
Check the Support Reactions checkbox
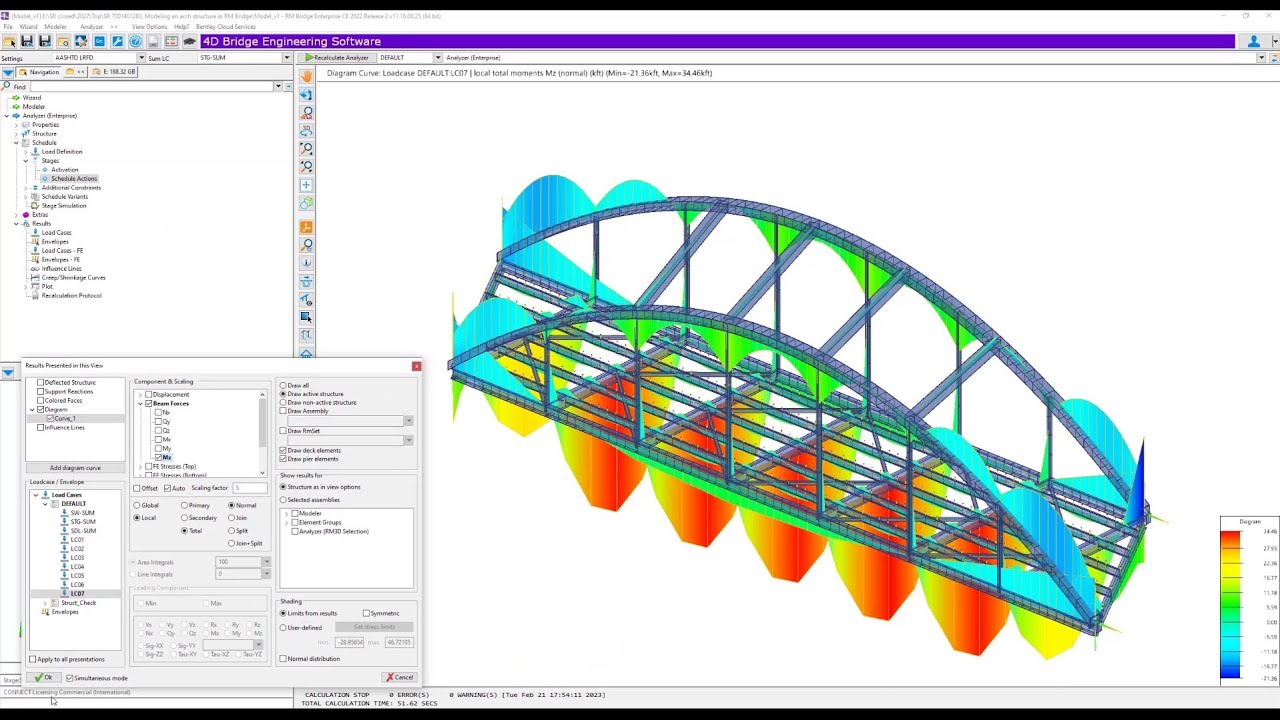[x=40, y=391]
